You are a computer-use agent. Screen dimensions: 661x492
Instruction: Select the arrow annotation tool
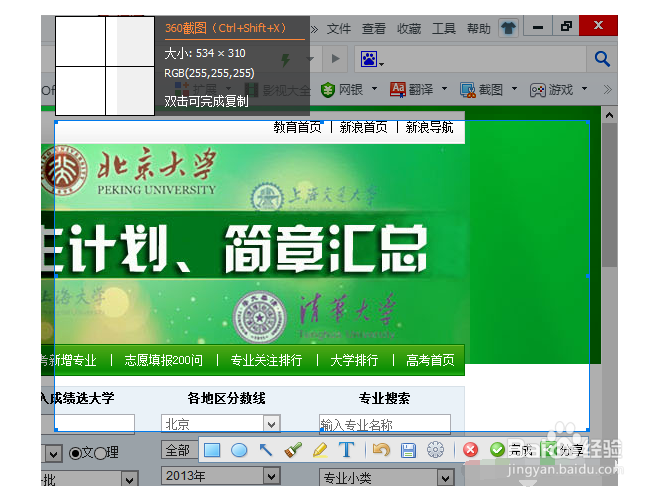[266, 450]
